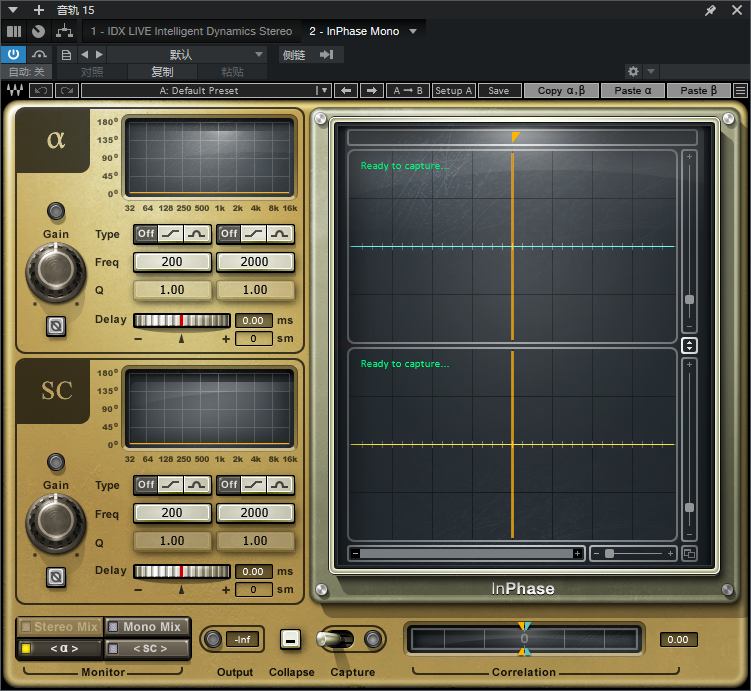Select SC second filter shelf type
Viewport: 751px width, 691px height.
coord(254,485)
